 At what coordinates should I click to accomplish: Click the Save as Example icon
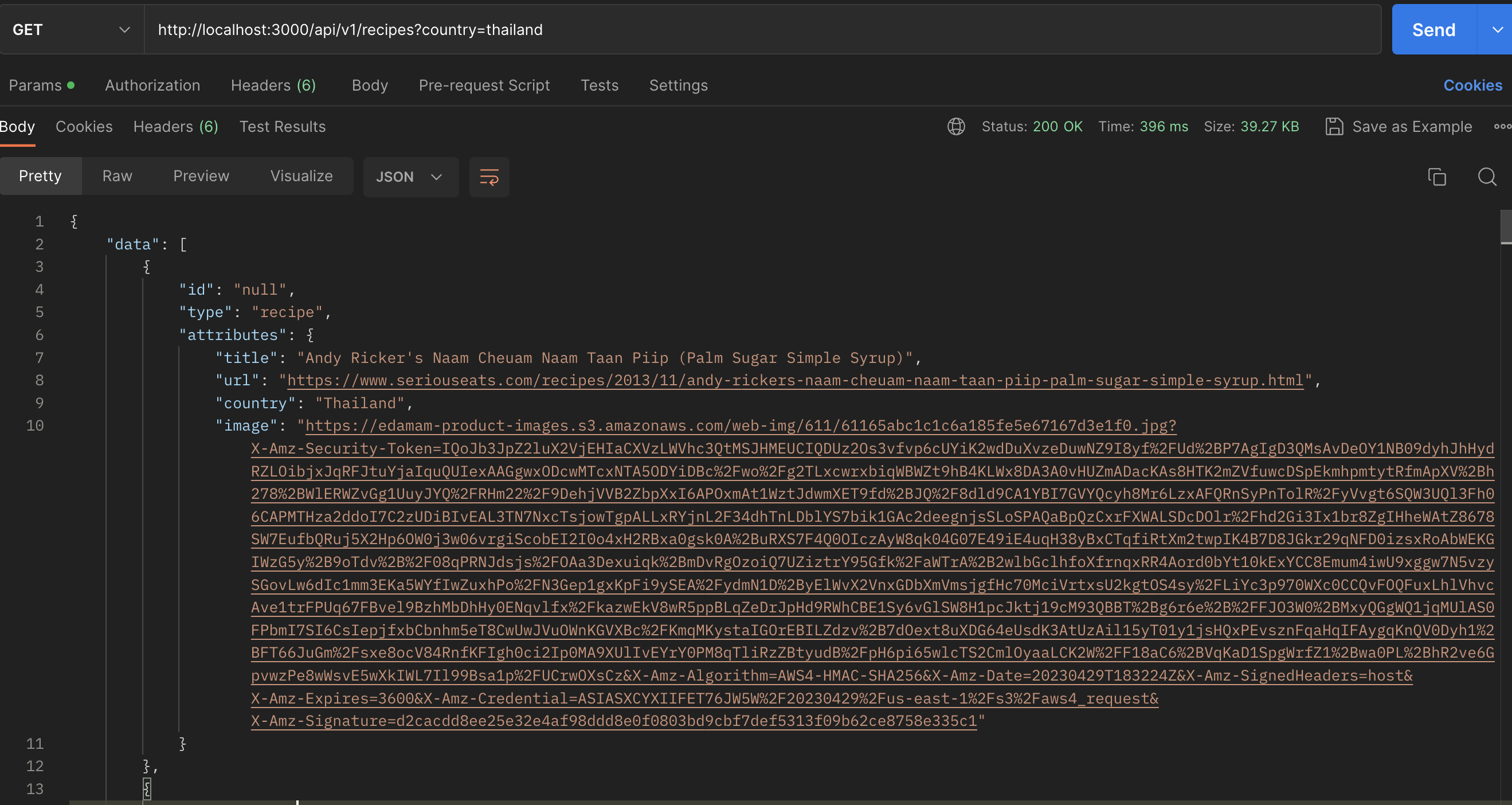click(x=1334, y=127)
